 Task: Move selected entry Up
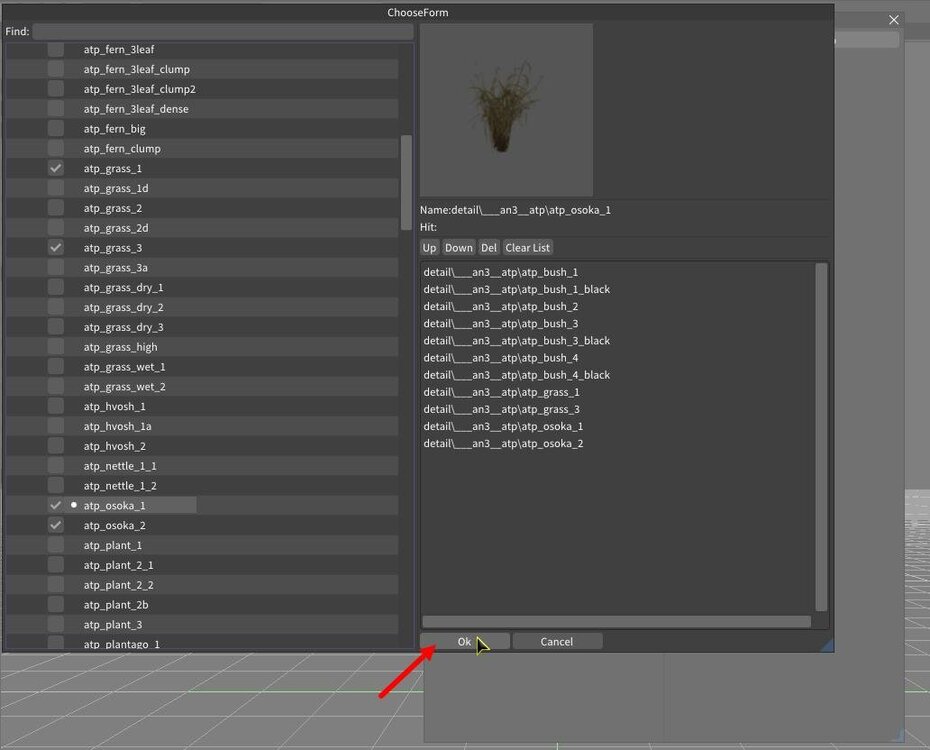429,248
